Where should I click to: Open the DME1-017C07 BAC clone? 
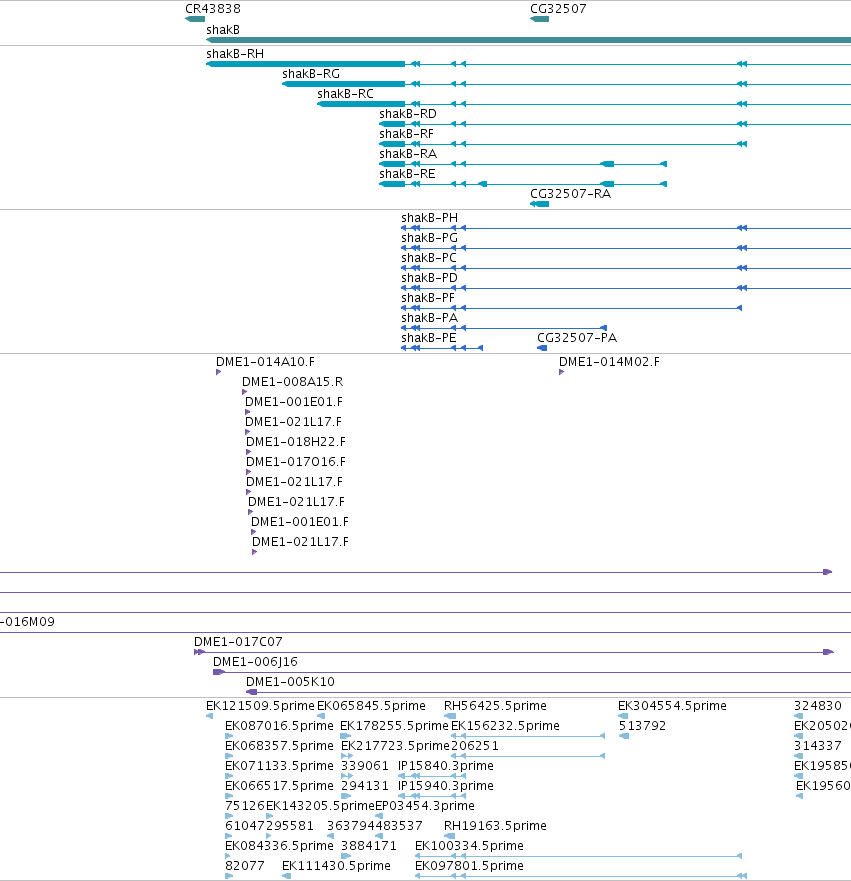pyautogui.click(x=513, y=652)
